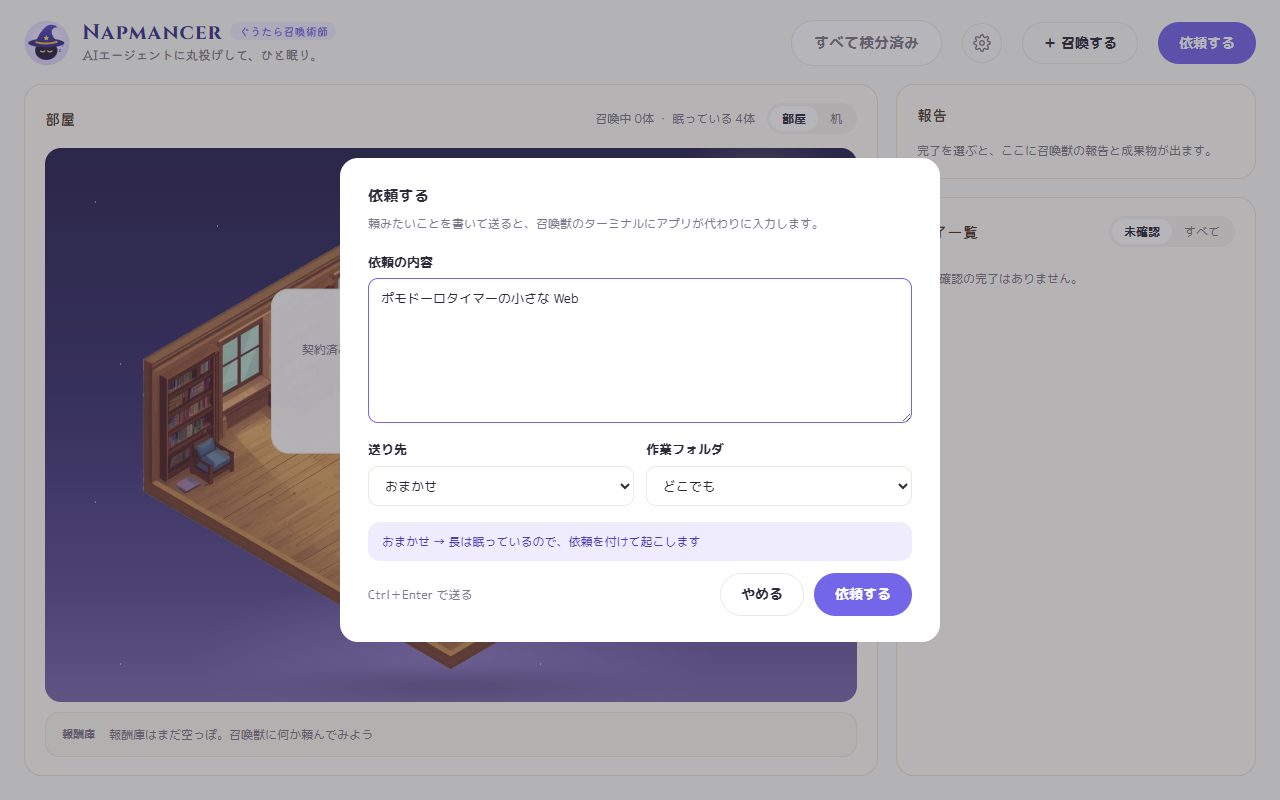Click the 召喚中 0体 status text
This screenshot has height=800, width=1280.
tap(624, 119)
